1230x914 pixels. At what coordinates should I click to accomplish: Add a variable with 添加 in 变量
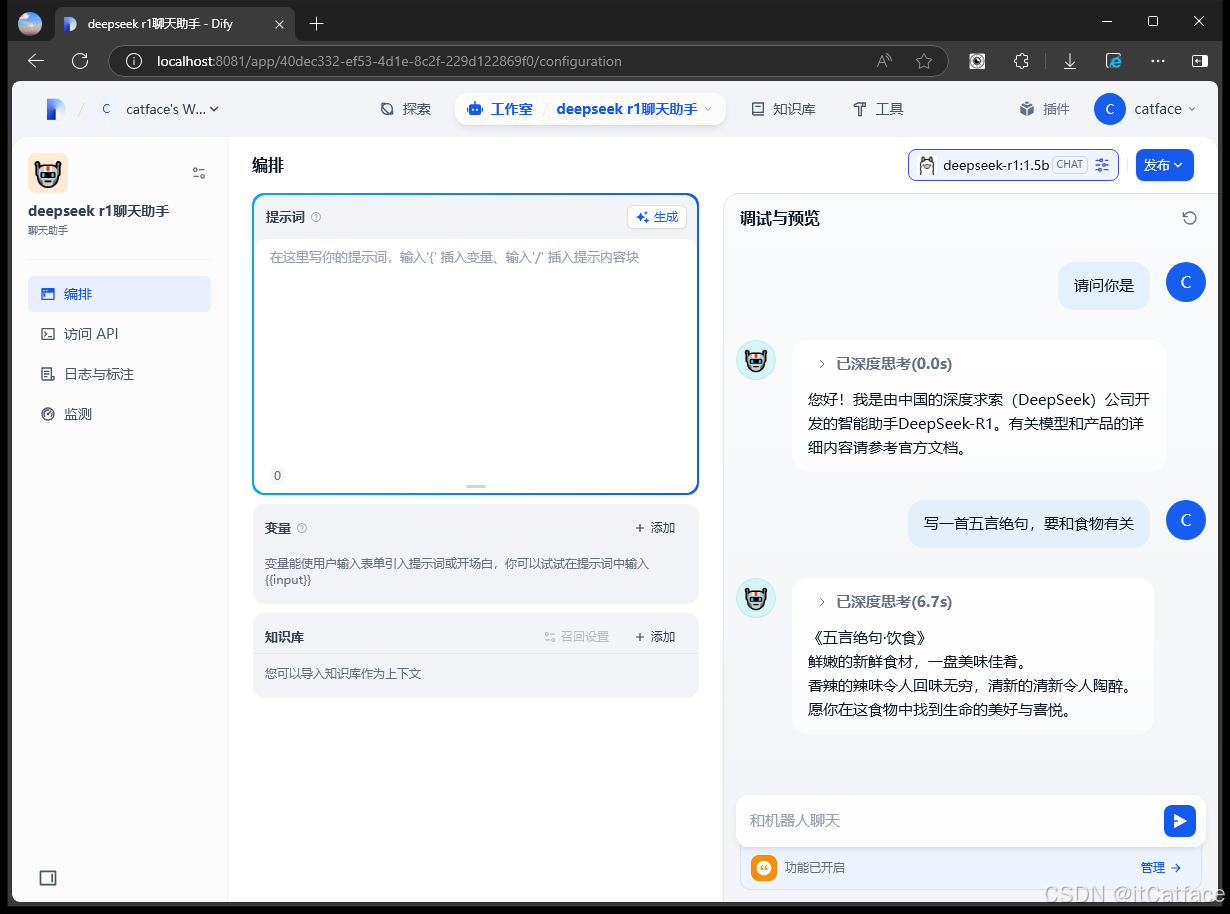[655, 528]
